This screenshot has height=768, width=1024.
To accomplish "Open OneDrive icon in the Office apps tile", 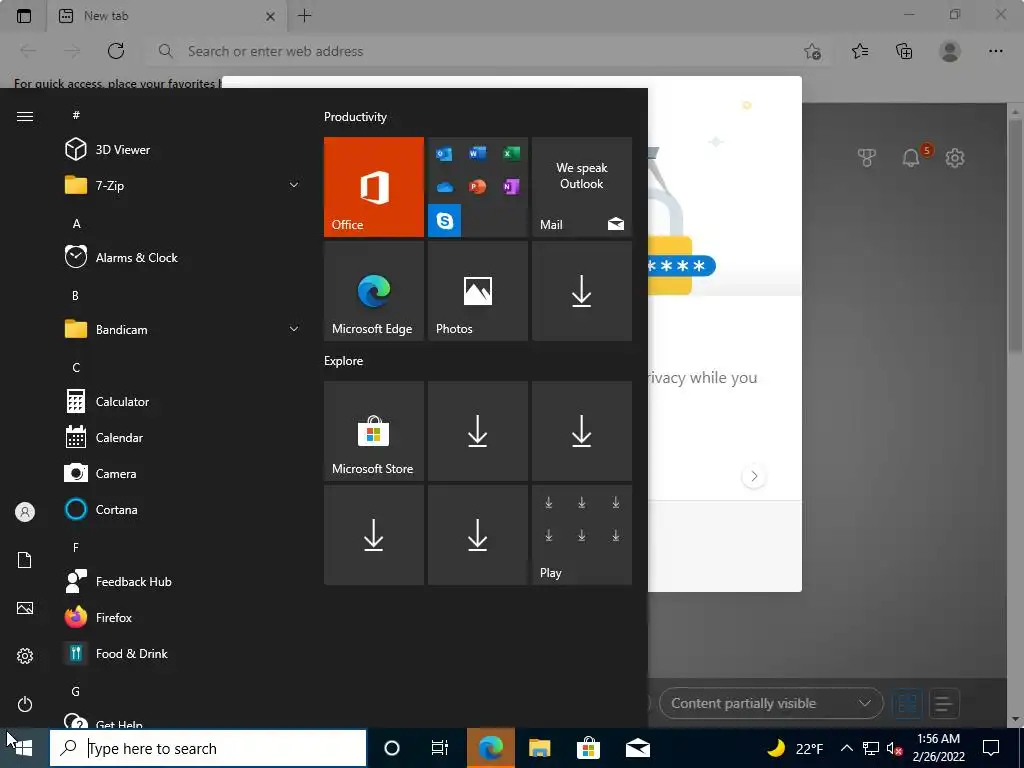I will [445, 187].
